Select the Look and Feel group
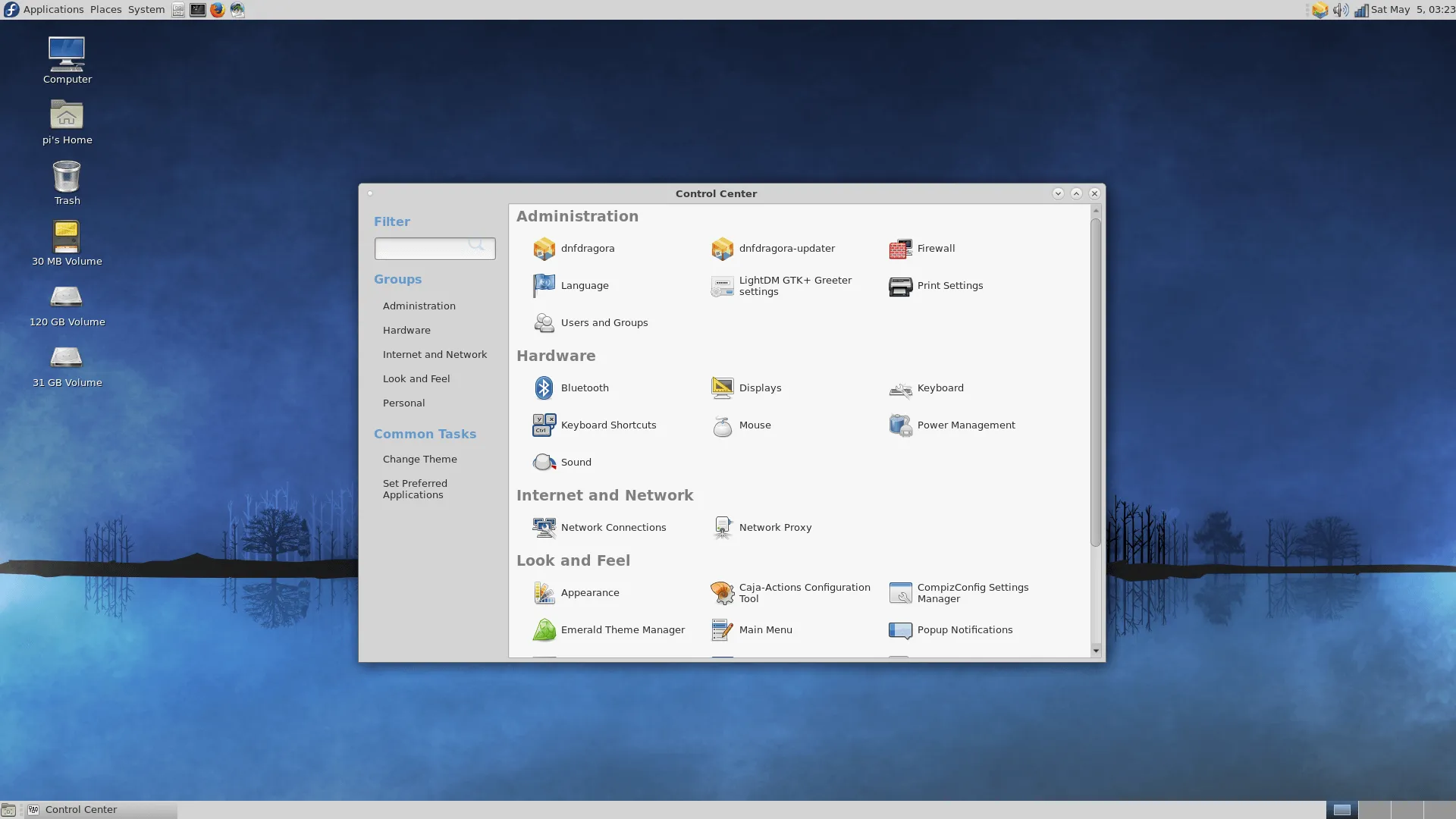 click(x=416, y=379)
